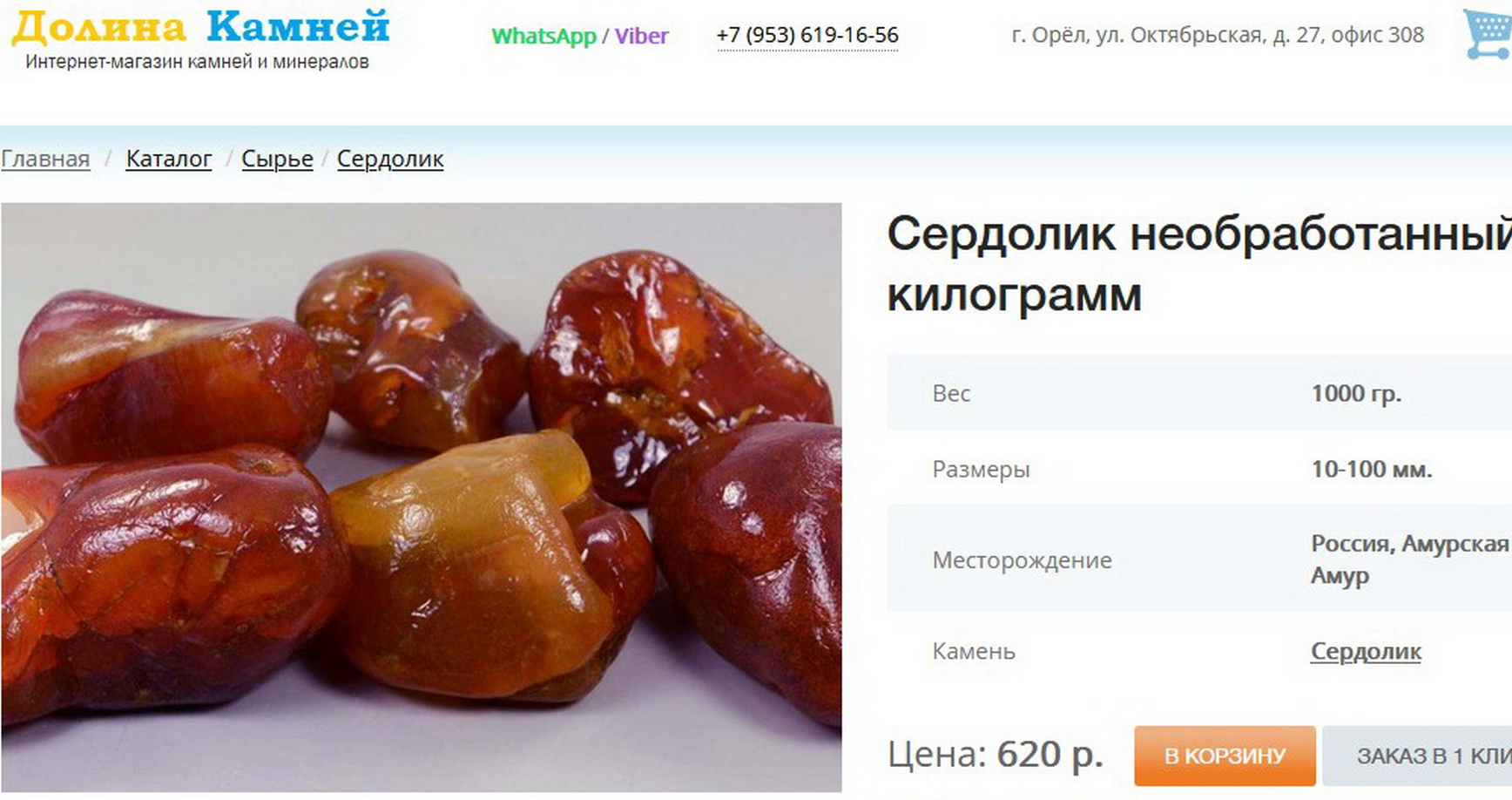Screen dimensions: 1512x800
Task: Click the ЗАКАЗ В 1 КЛИК button
Action: 1417,756
